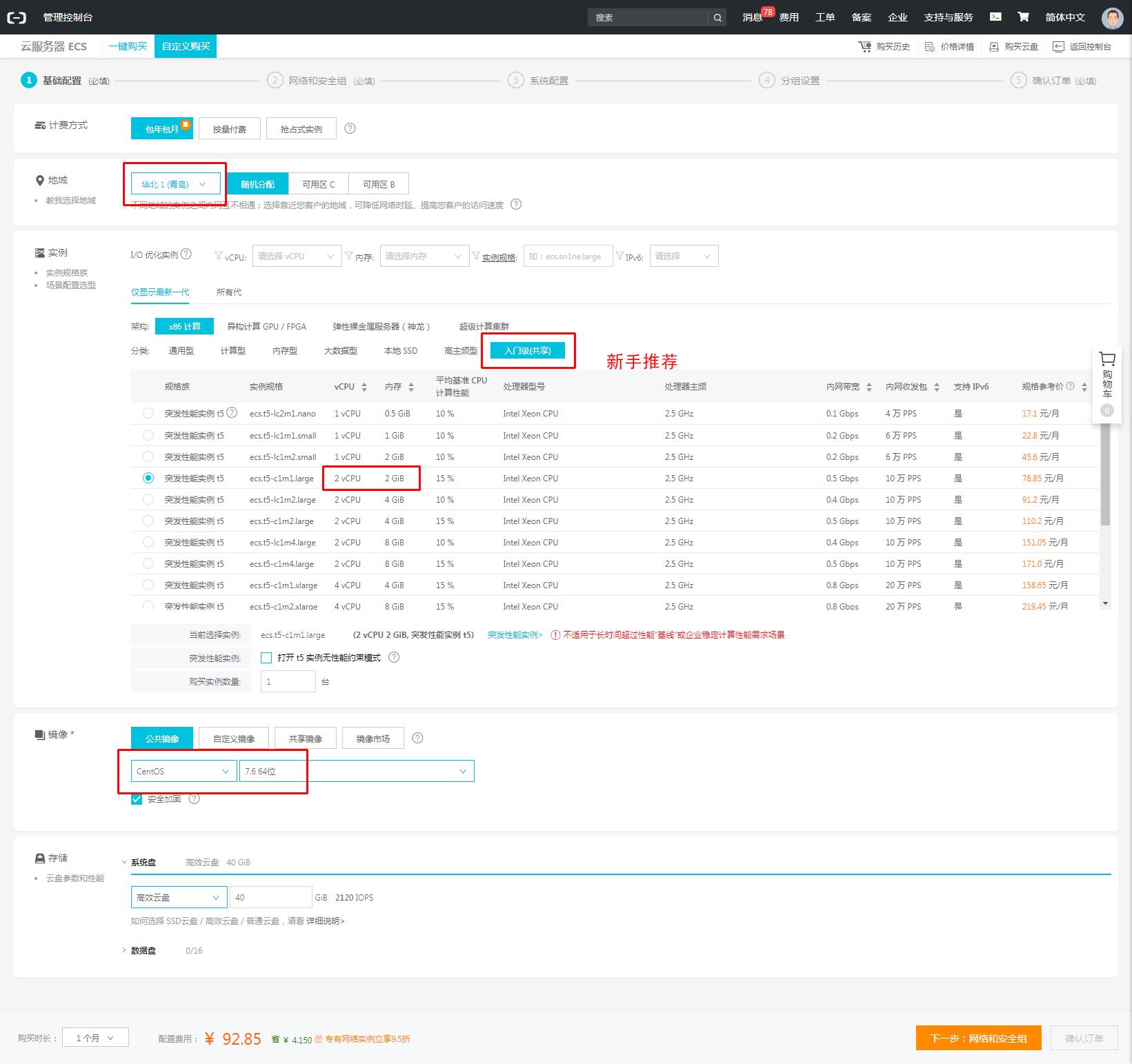Image resolution: width=1132 pixels, height=1064 pixels.
Task: Click help icon next to I/O 优化实例
Action: 186,254
